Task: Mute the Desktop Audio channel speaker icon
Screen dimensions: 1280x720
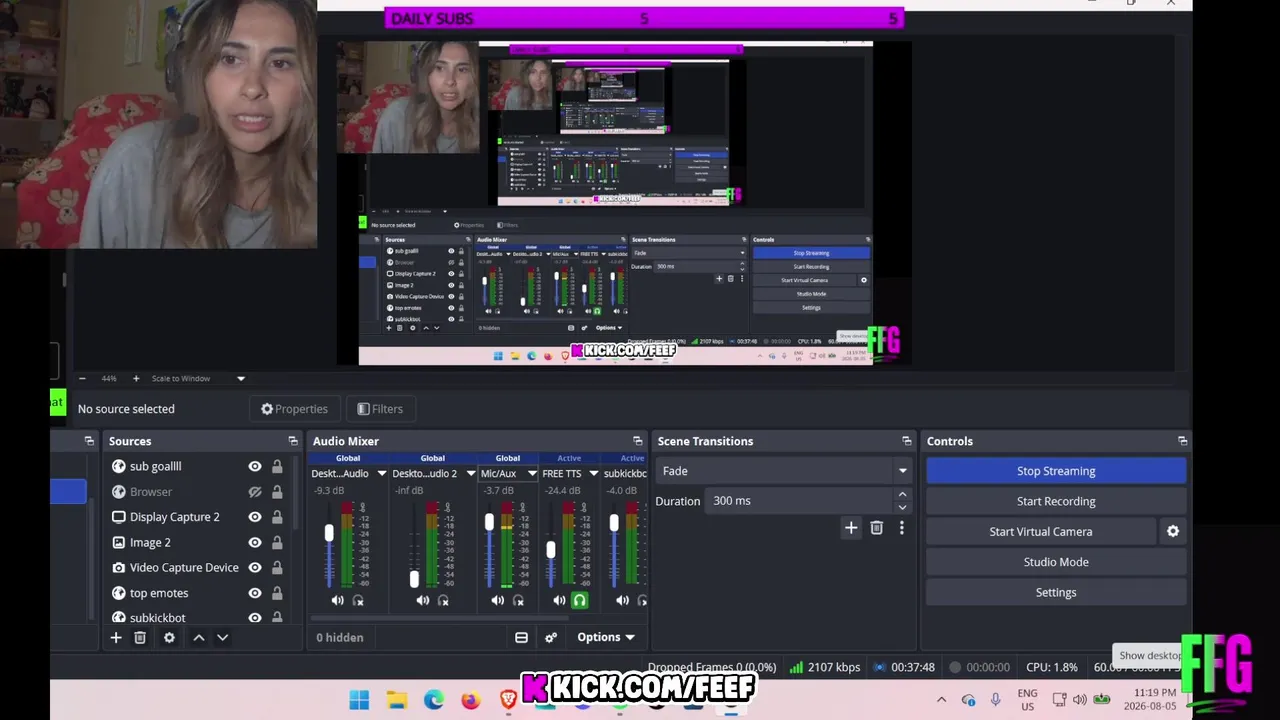Action: tap(337, 600)
